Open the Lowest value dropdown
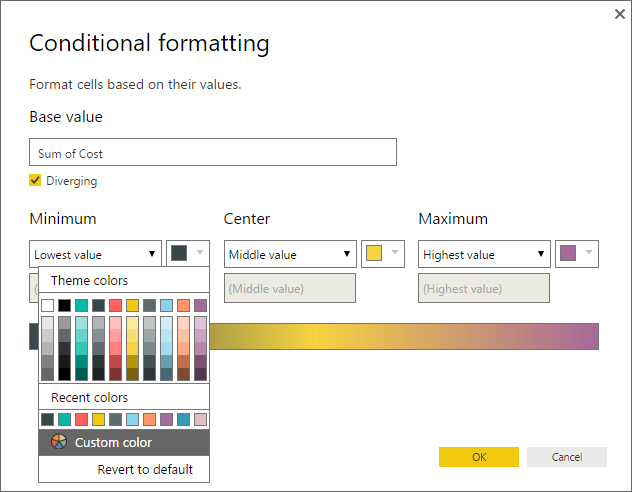Viewport: 632px width, 492px height. 95,255
